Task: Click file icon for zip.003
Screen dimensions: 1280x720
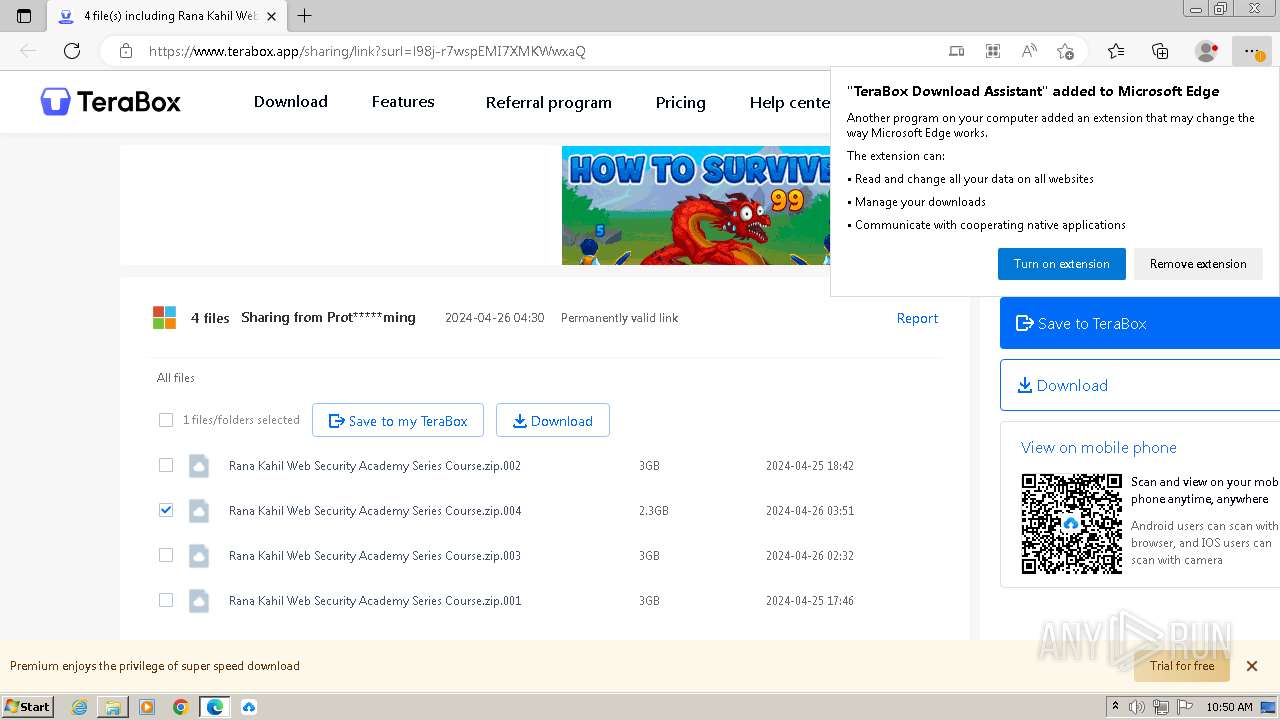Action: (x=199, y=556)
